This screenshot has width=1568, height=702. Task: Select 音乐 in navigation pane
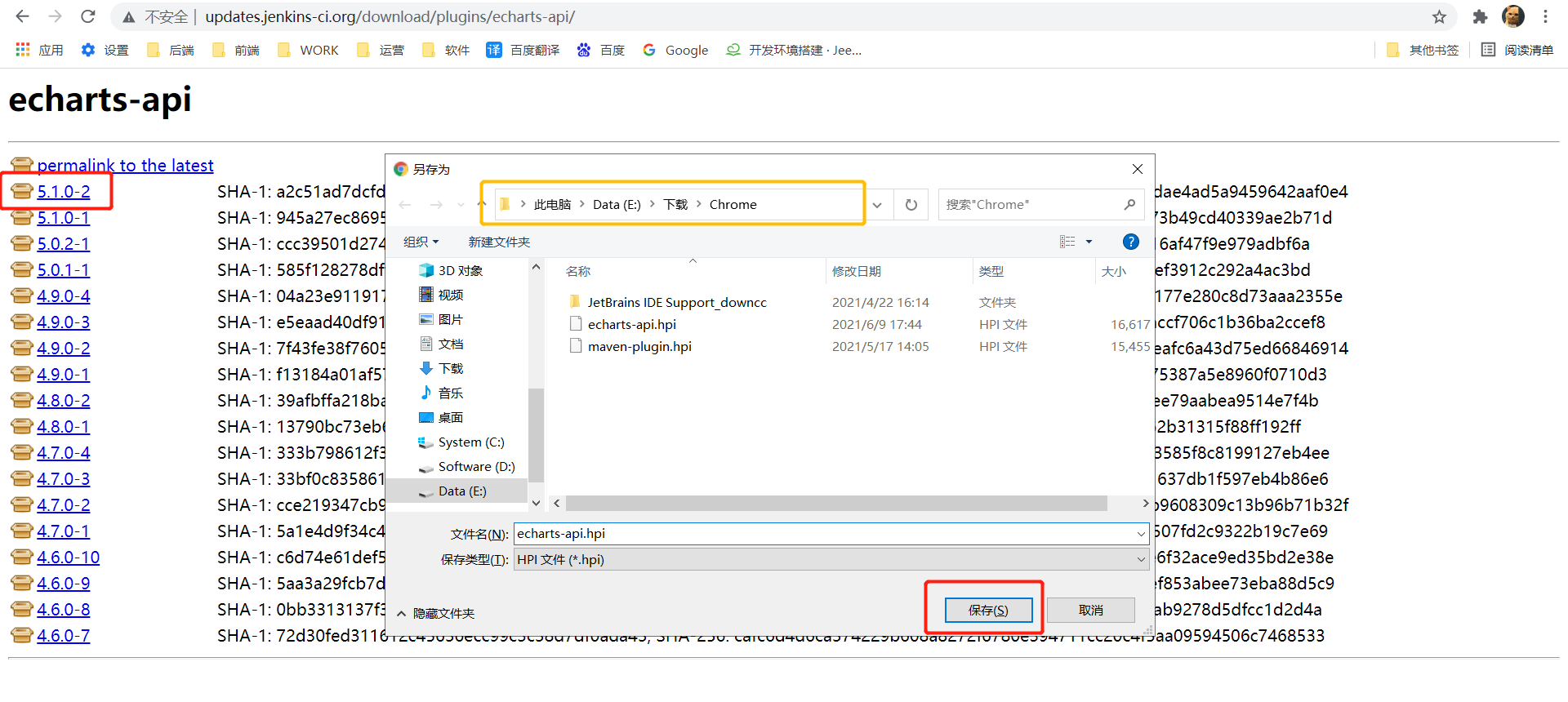[x=441, y=393]
